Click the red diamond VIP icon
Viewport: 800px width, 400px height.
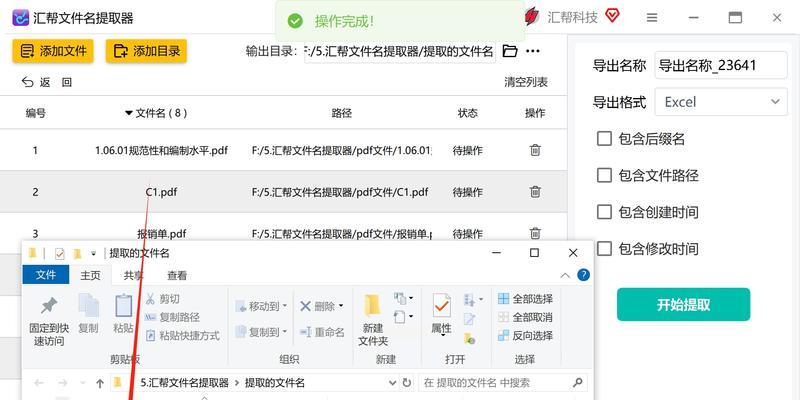(x=612, y=16)
